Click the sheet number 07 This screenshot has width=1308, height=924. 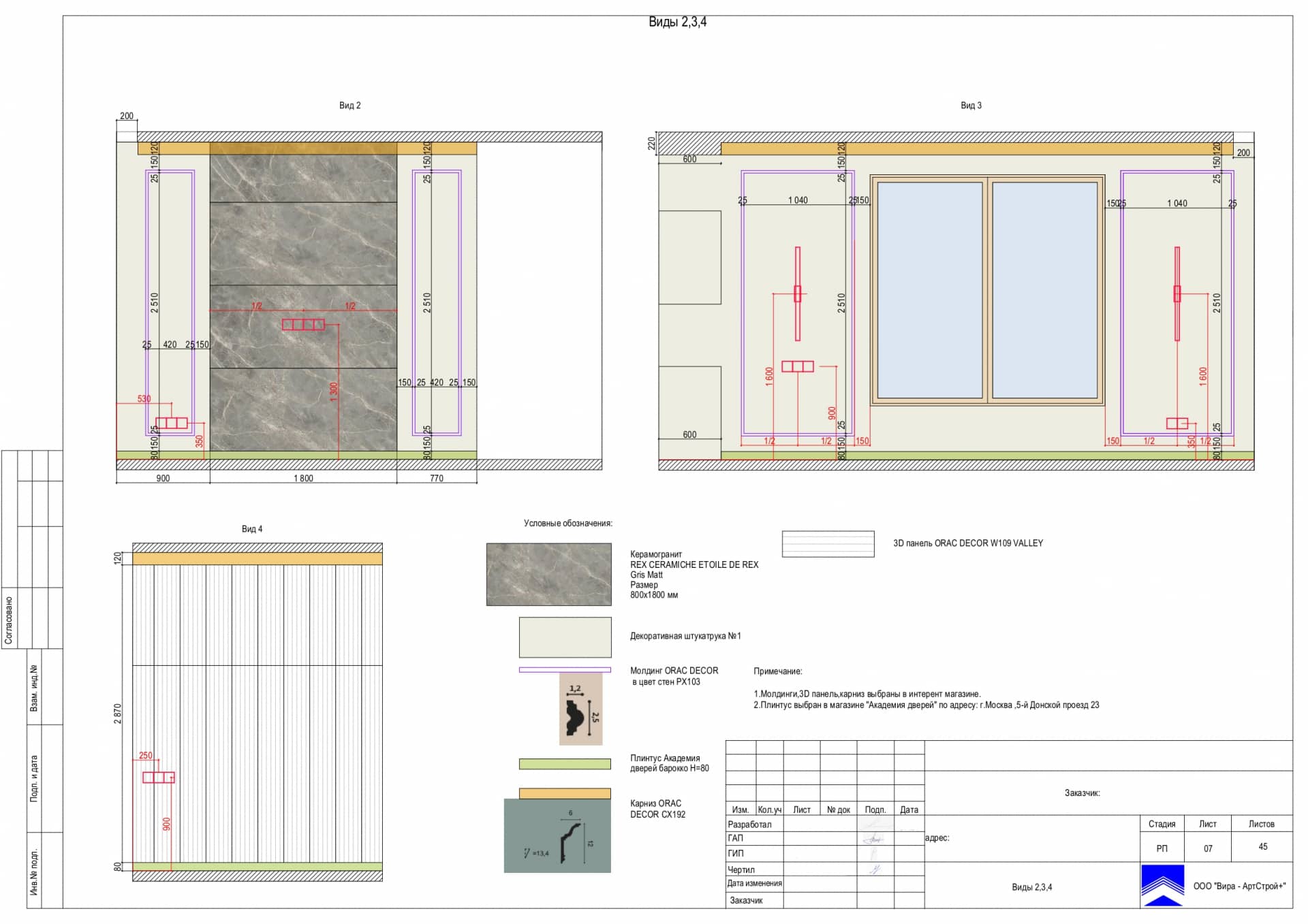click(1208, 849)
